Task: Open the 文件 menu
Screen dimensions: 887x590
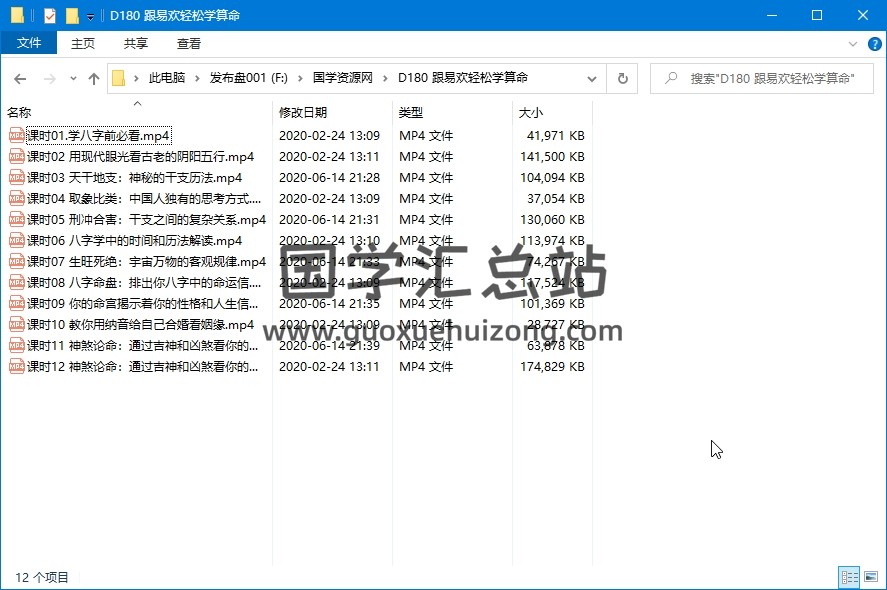Action: coord(29,44)
